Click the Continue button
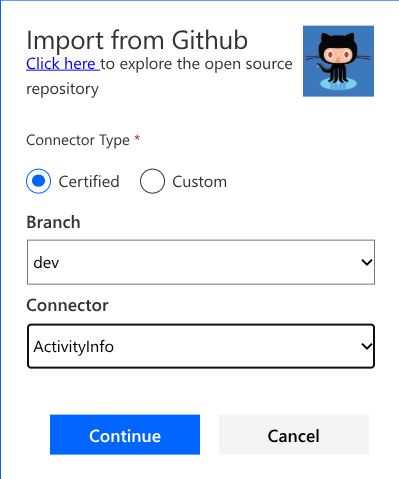 [125, 435]
